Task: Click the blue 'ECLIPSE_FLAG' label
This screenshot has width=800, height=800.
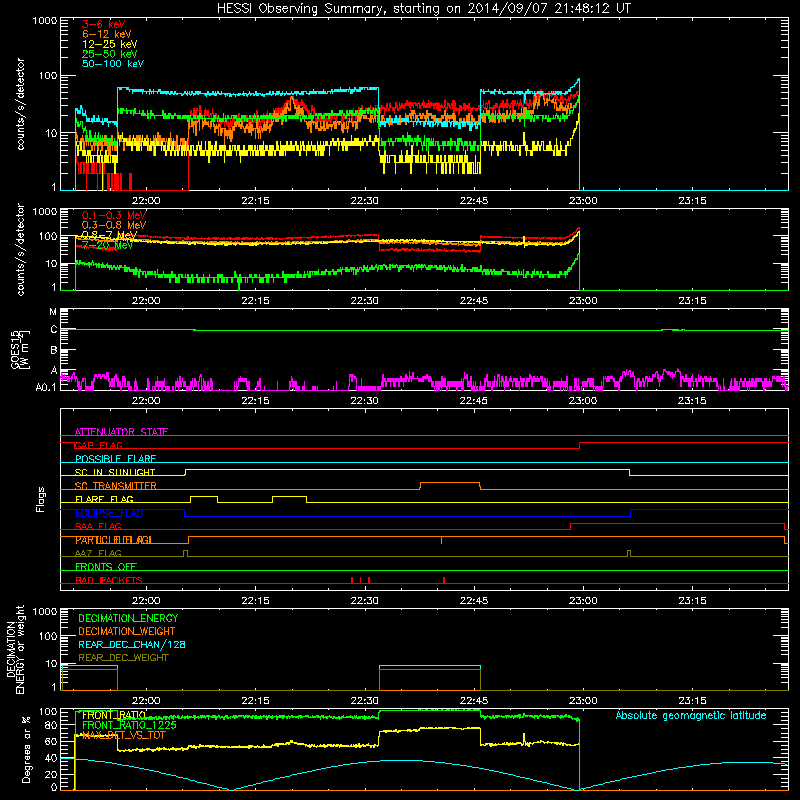Action: click(x=109, y=513)
